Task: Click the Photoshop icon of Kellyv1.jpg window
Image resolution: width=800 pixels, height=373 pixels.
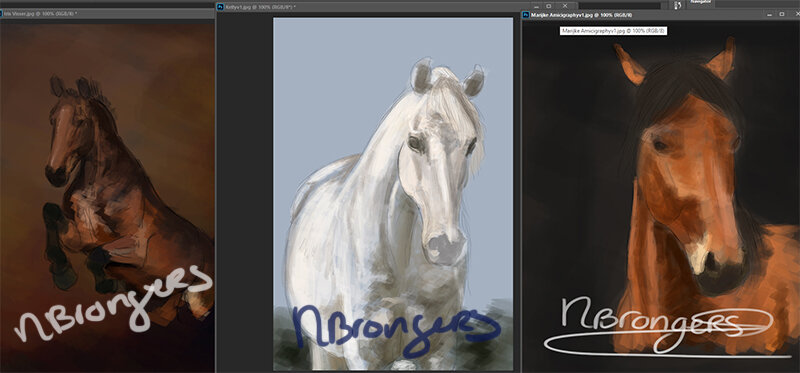Action: (x=220, y=7)
